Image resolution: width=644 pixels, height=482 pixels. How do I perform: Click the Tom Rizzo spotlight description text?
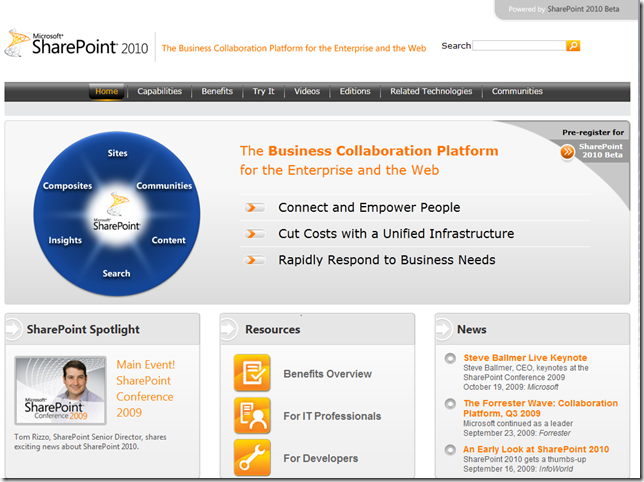point(90,442)
